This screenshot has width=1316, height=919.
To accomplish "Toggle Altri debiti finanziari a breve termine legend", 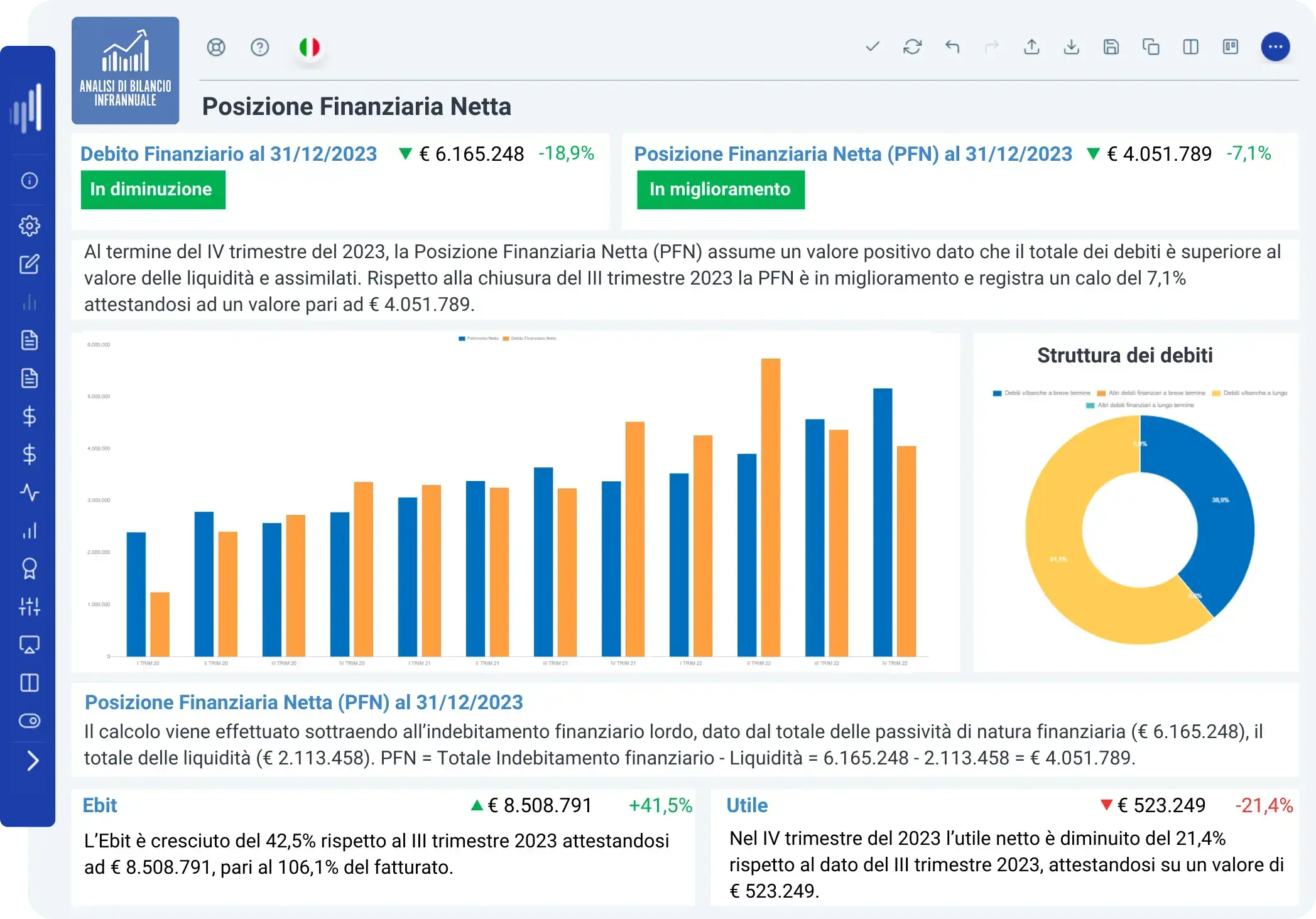I will pos(1151,393).
